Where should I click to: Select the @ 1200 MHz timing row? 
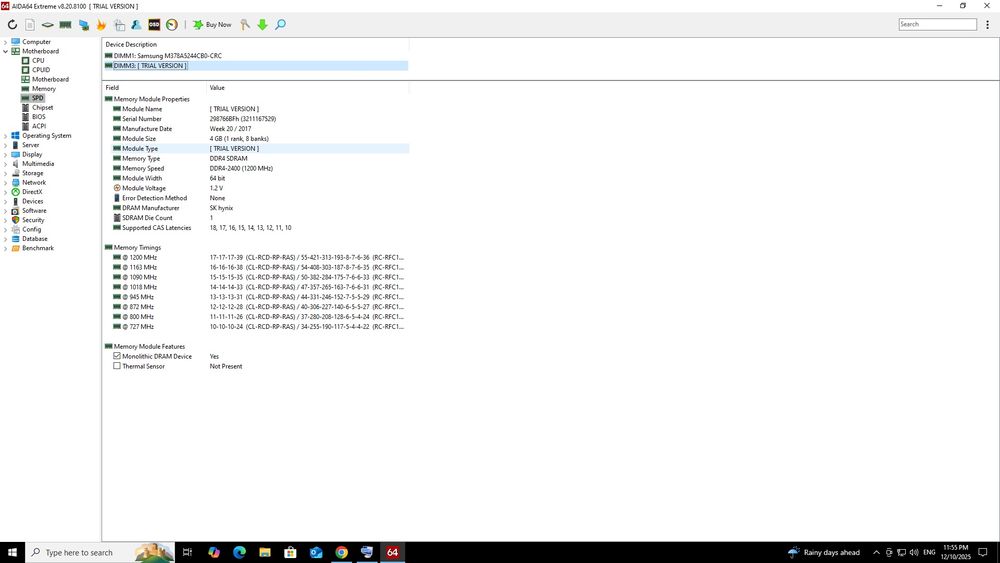pos(256,258)
